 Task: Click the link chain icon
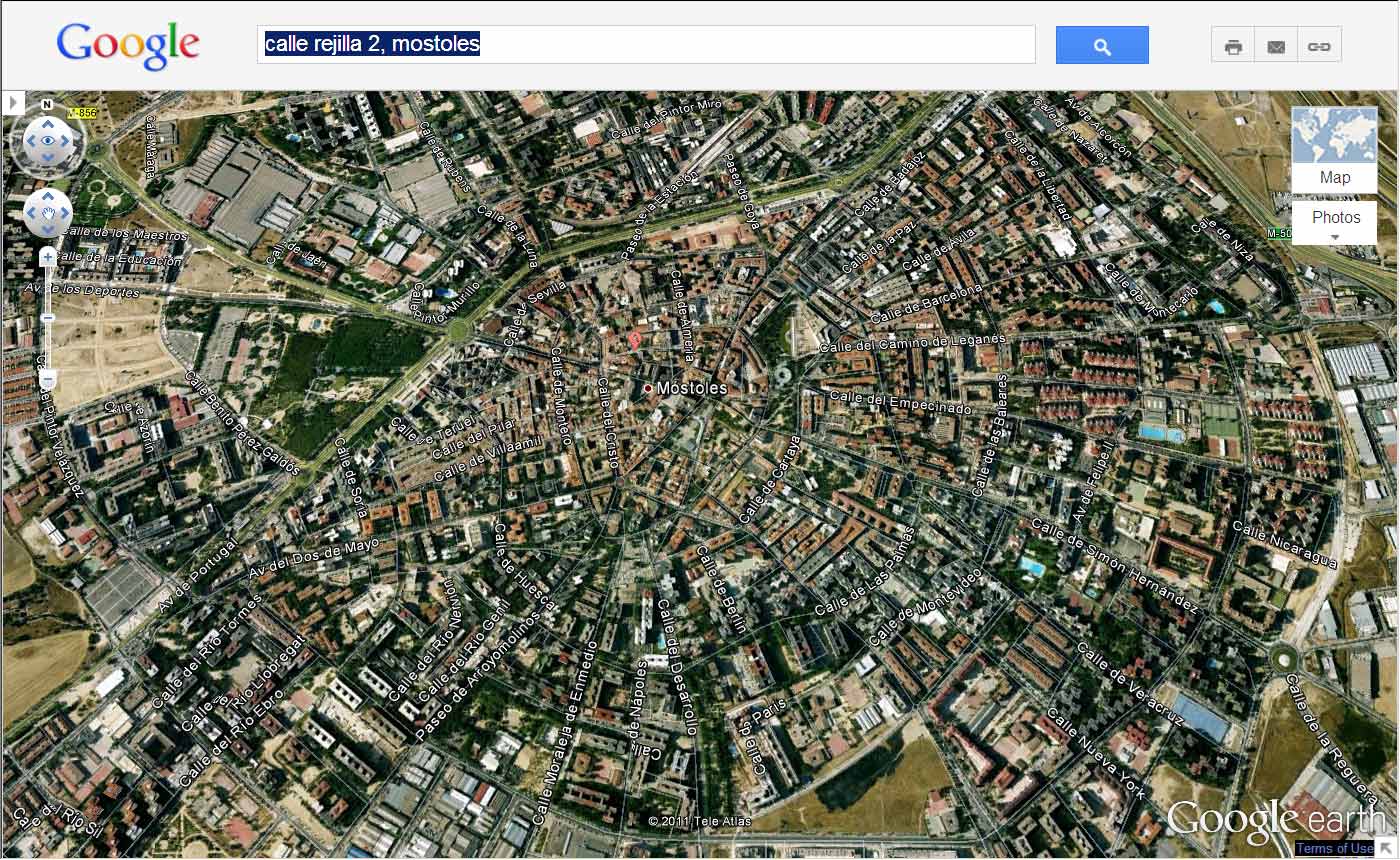click(1319, 46)
